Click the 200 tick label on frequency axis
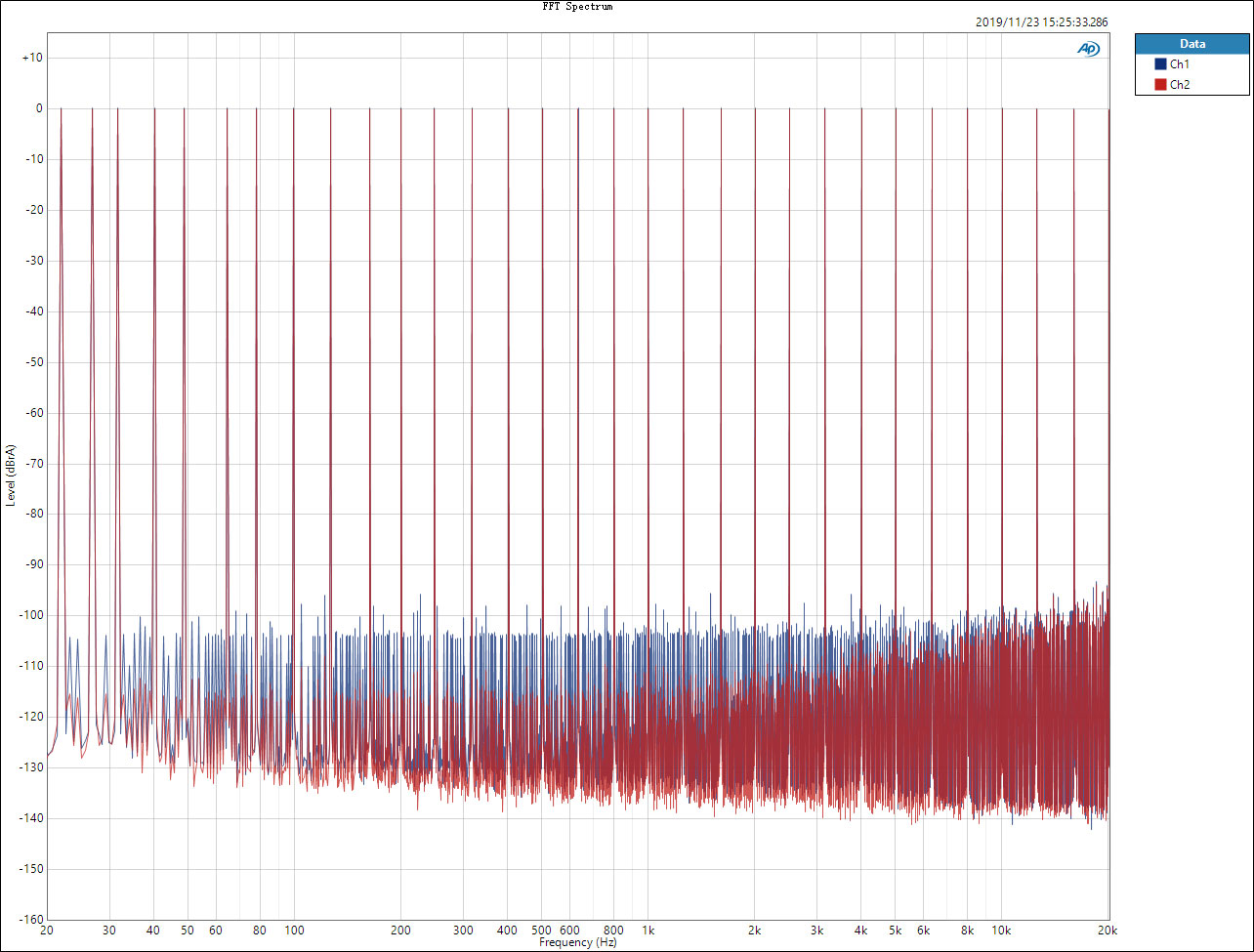This screenshot has width=1254, height=952. [400, 931]
